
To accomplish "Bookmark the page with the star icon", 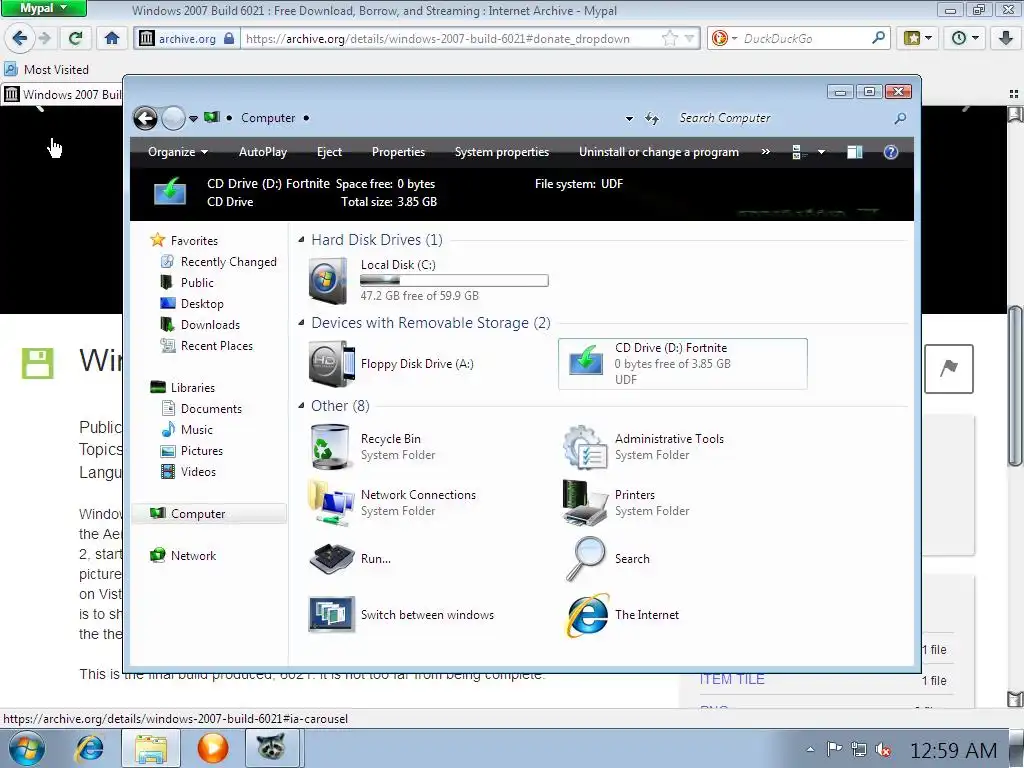I will coord(670,39).
